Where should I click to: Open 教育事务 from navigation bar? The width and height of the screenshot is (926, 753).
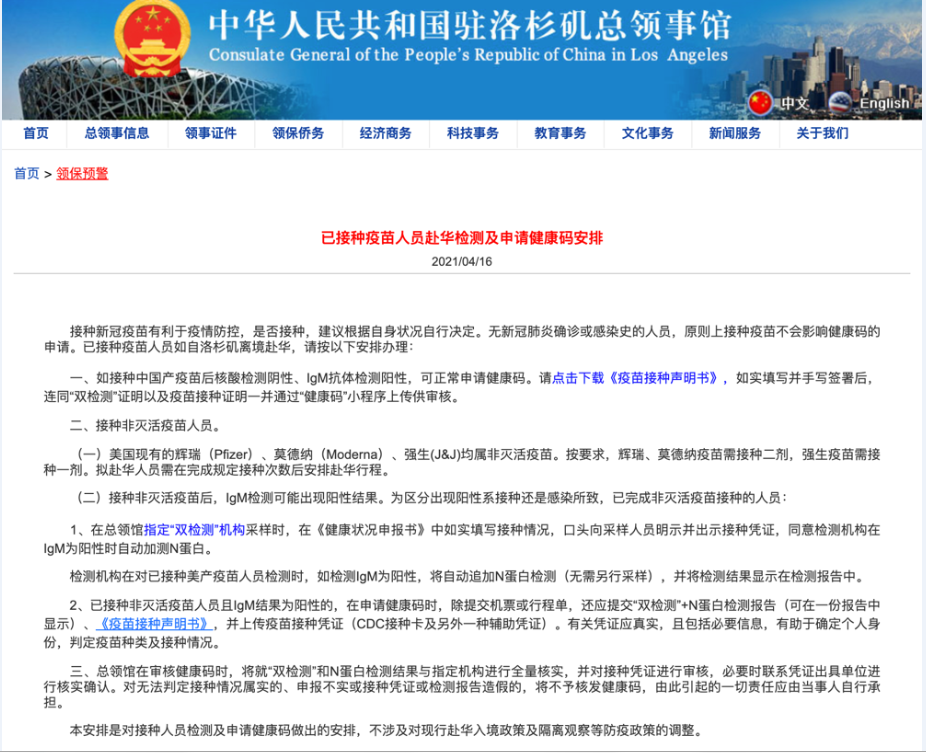[560, 133]
